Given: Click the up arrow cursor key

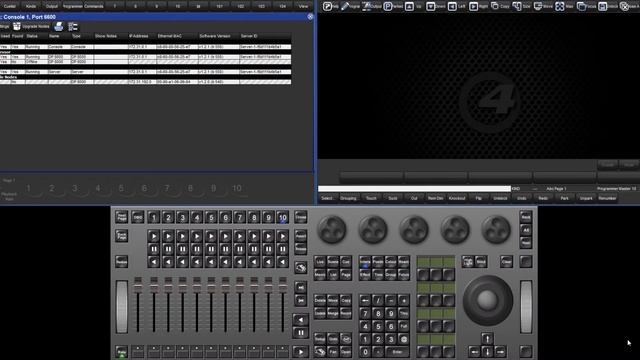Looking at the screenshot, I should pos(487,338).
